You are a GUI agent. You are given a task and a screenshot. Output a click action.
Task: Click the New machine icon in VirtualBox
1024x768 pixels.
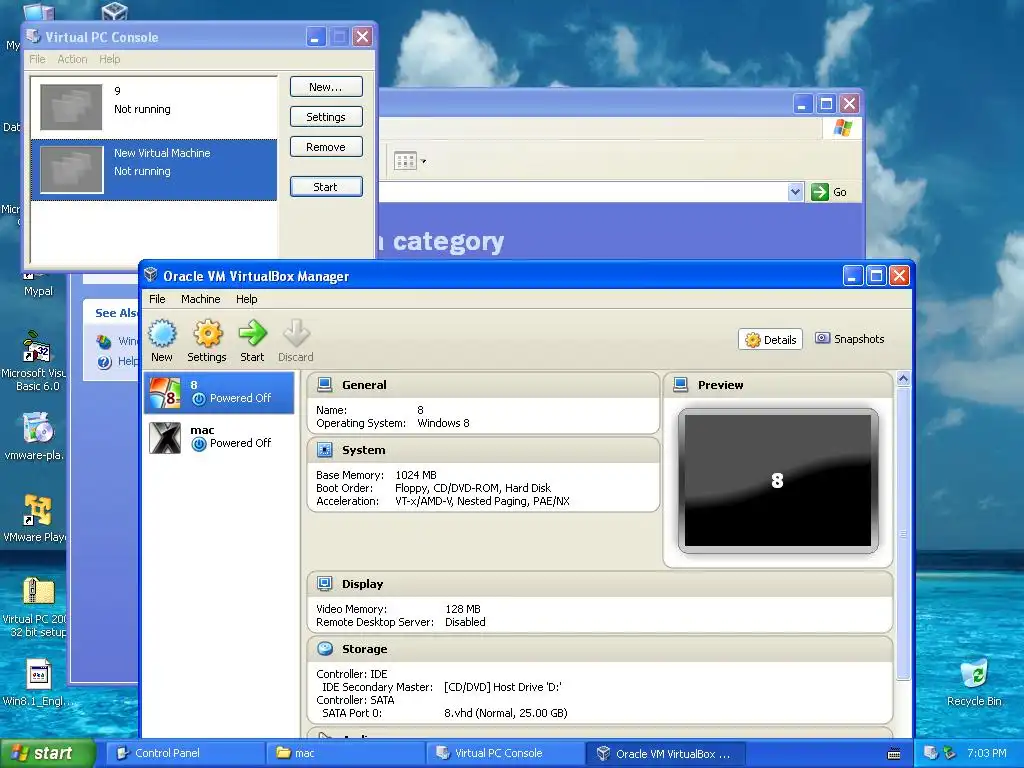coord(162,334)
